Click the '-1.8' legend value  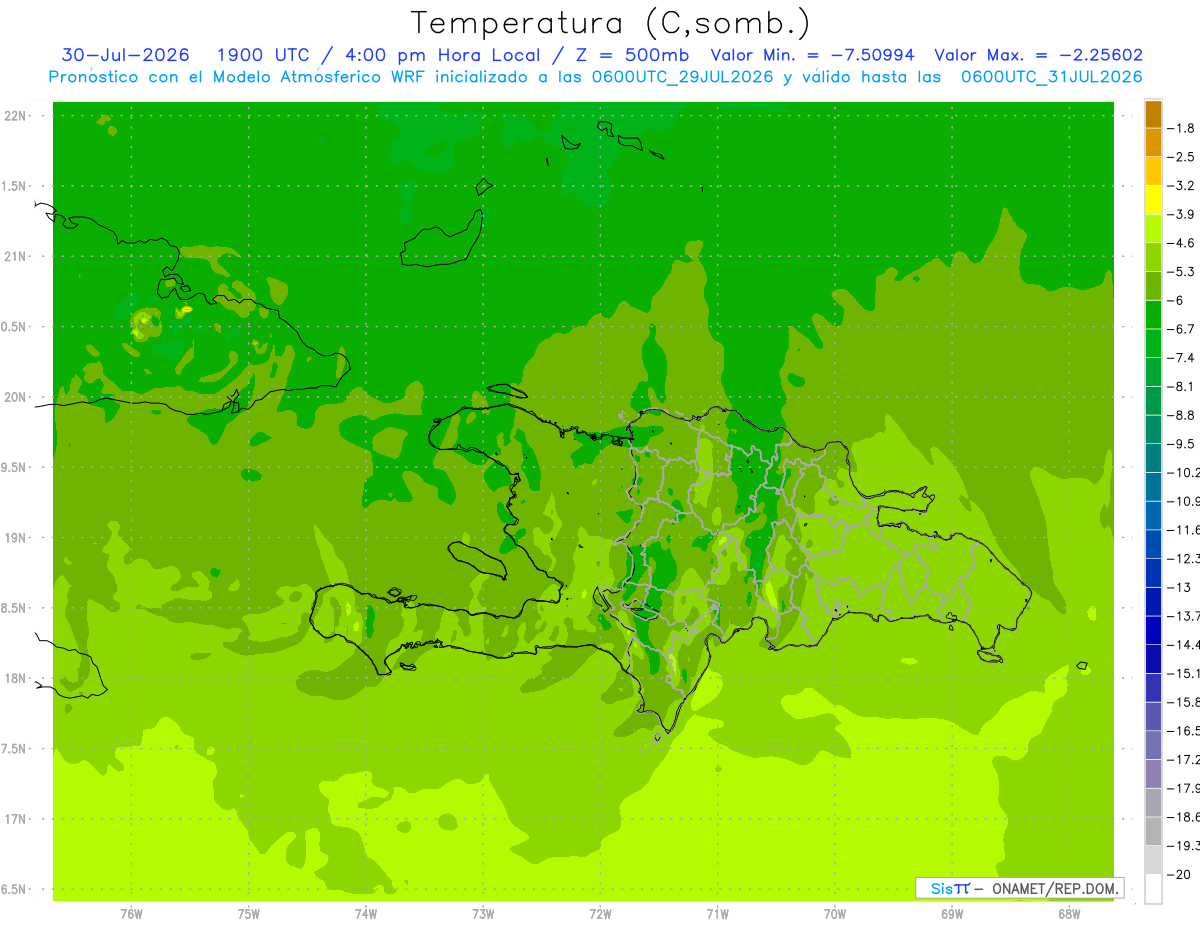coord(1181,128)
